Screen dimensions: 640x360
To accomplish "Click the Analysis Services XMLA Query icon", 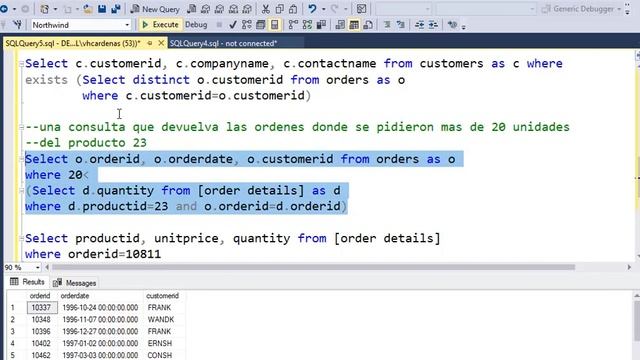I will point(233,9).
